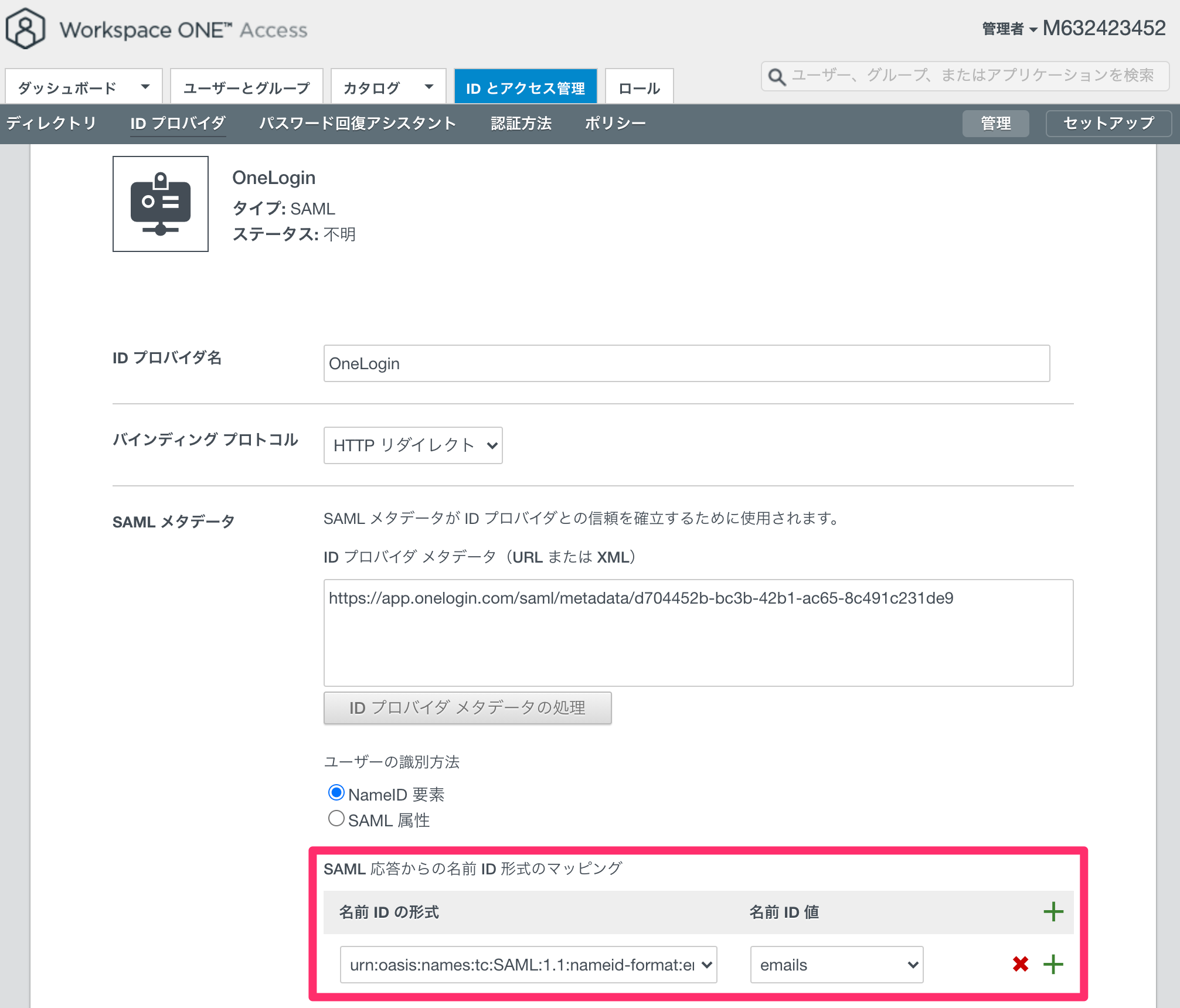Click the OneLogin identity provider icon

[161, 204]
